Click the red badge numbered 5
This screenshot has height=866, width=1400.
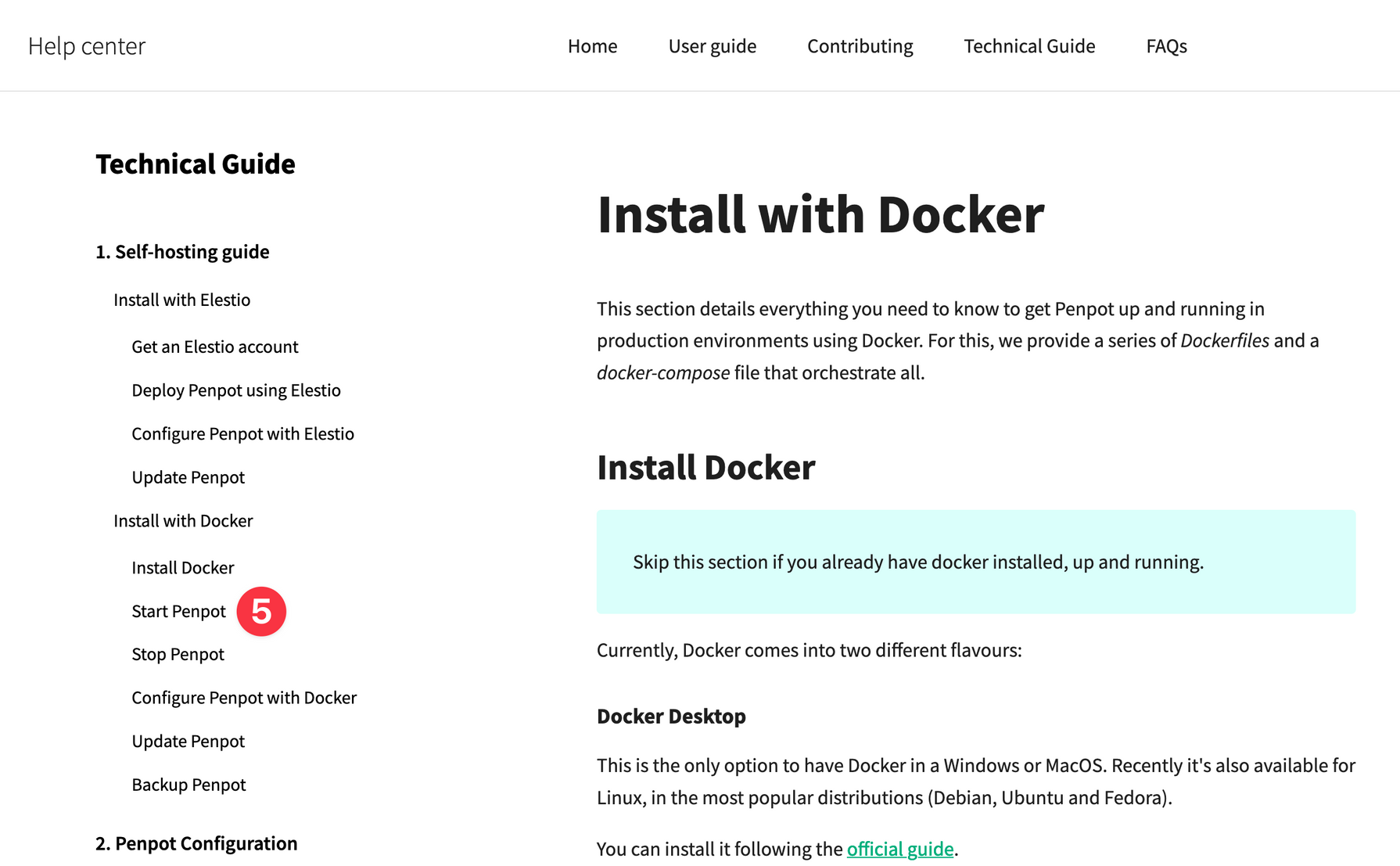click(x=261, y=611)
